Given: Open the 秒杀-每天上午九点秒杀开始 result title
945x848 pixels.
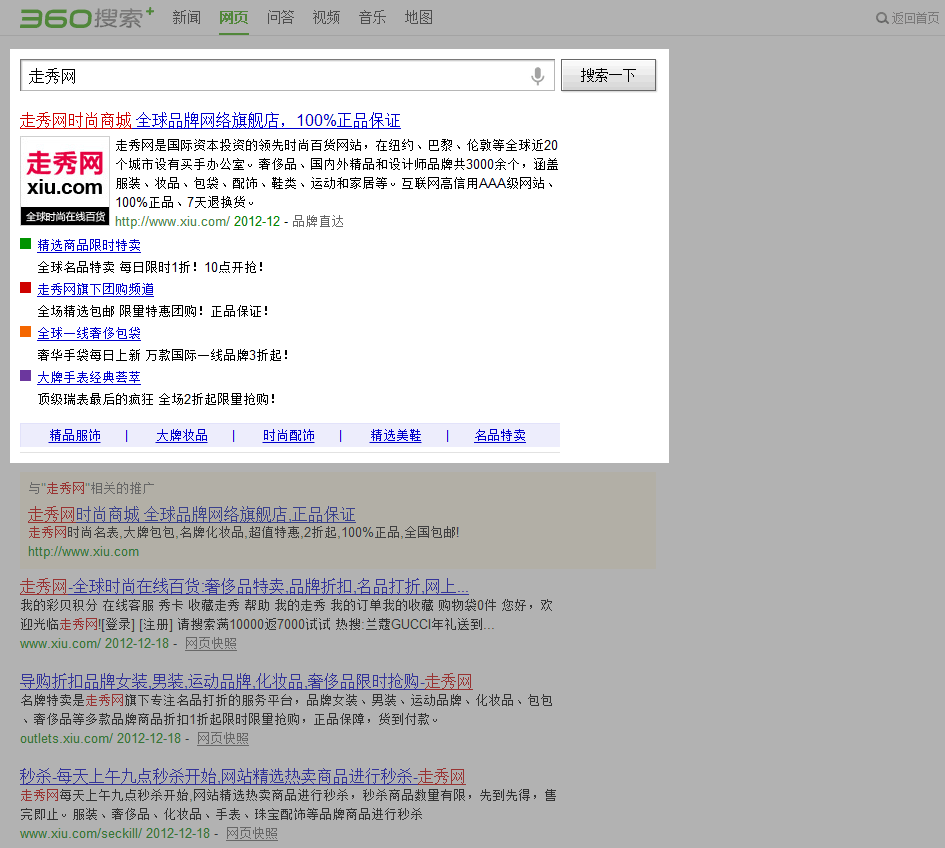Looking at the screenshot, I should pos(243,776).
